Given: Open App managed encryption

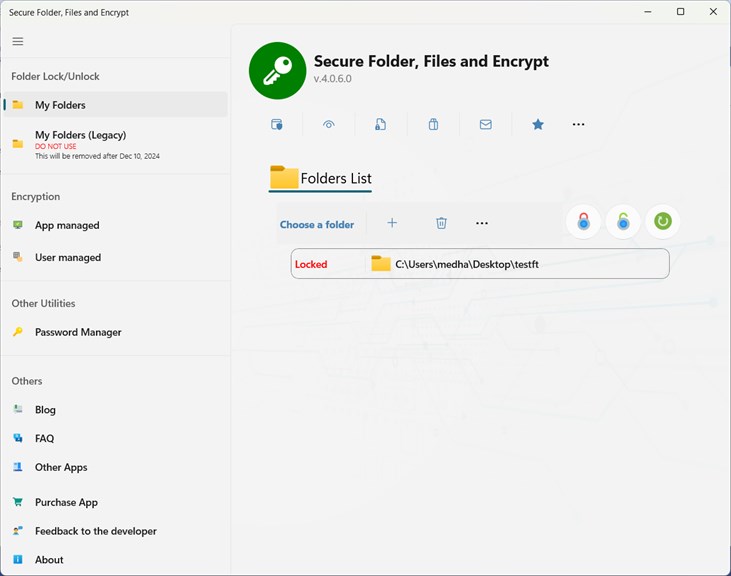Looking at the screenshot, I should 115,225.
